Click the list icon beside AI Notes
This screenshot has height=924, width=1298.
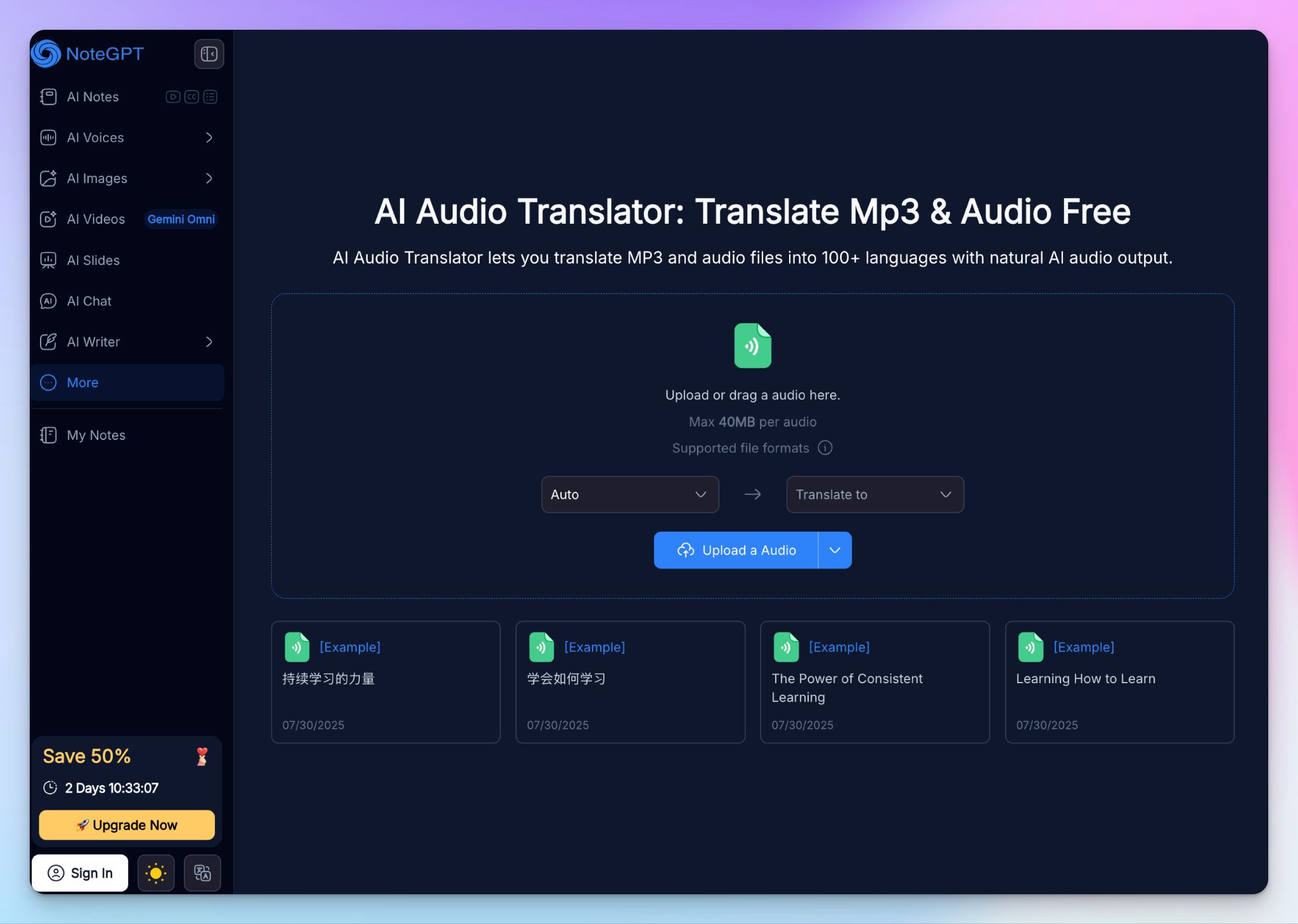210,97
